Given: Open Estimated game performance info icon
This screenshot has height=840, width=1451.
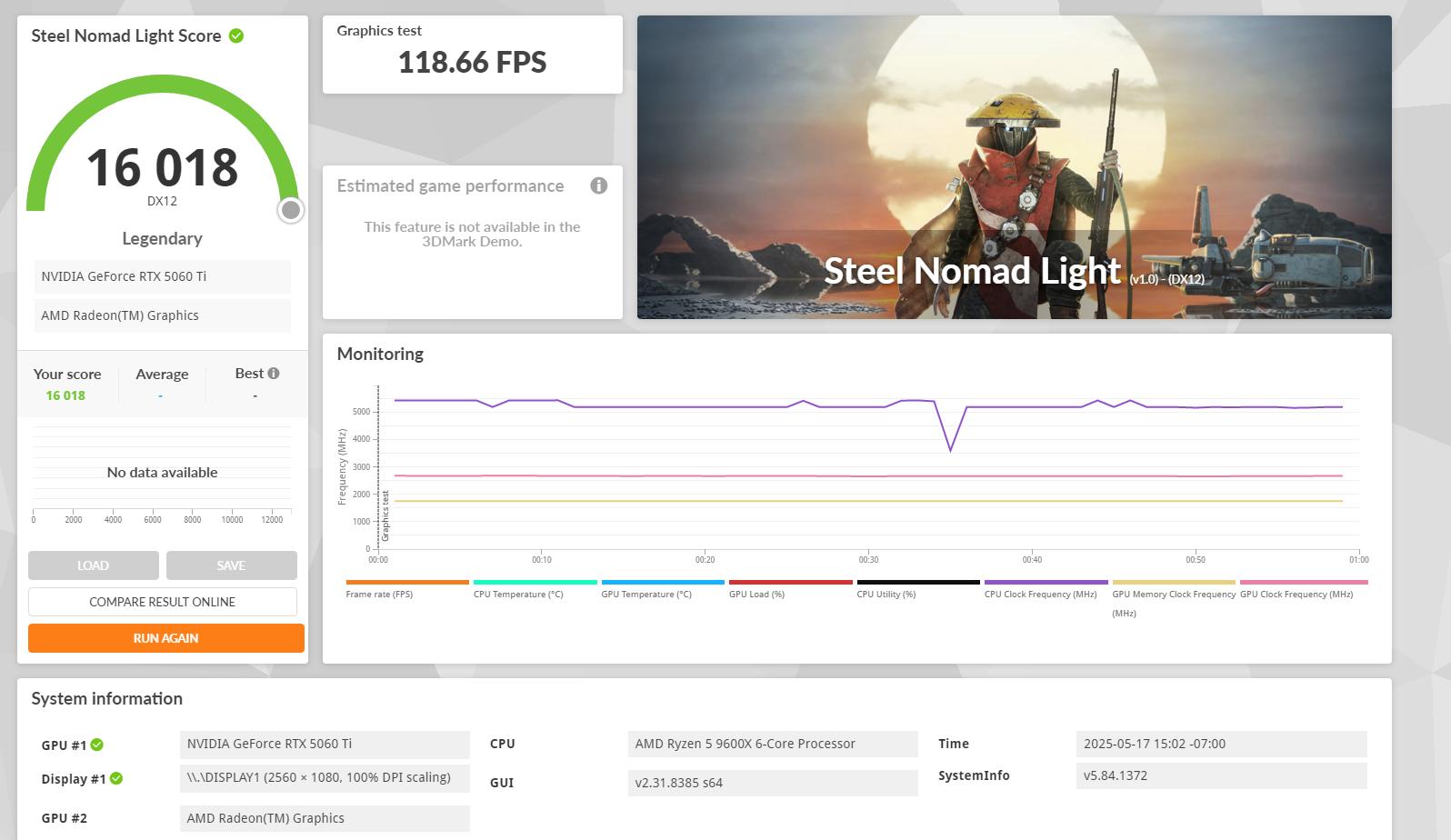Looking at the screenshot, I should [598, 185].
